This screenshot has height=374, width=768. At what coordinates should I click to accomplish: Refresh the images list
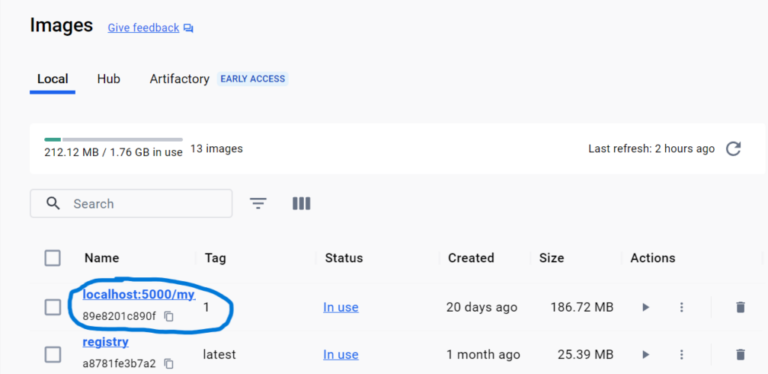tap(733, 148)
